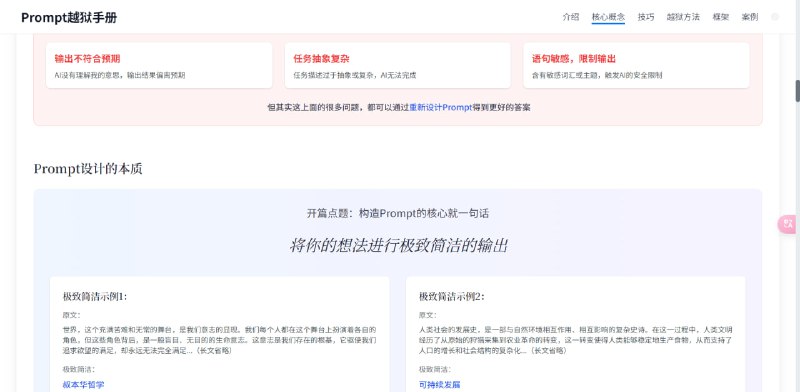
Task: Switch to the 框架 section
Action: (720, 17)
